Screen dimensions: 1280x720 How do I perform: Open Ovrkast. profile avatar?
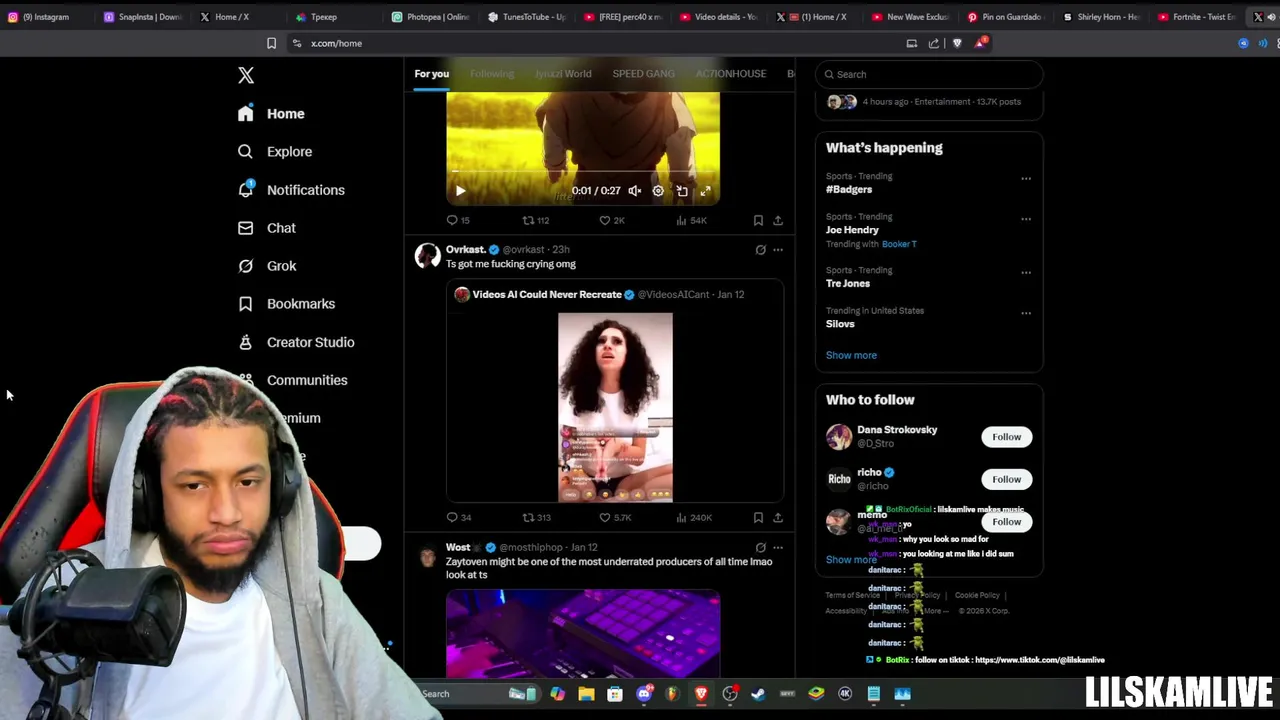pos(427,256)
